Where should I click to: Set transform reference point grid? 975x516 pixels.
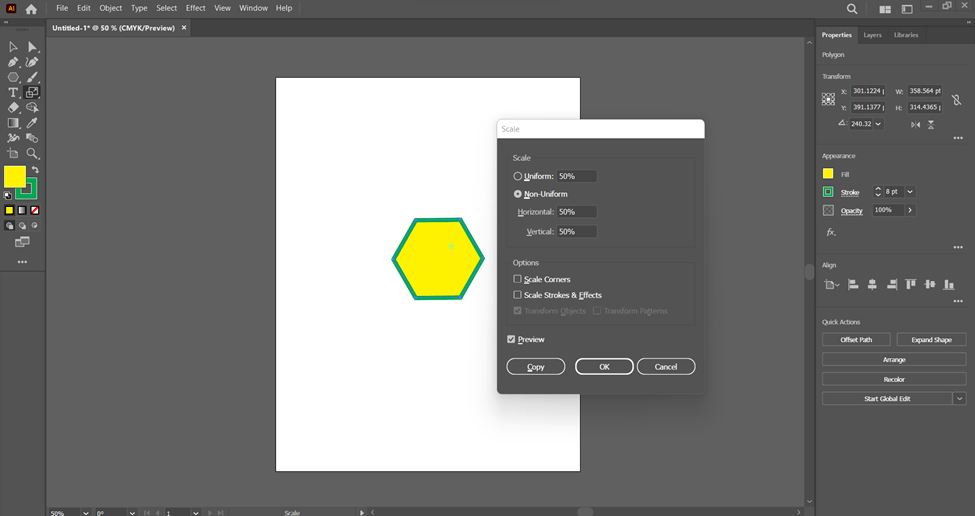tap(828, 99)
